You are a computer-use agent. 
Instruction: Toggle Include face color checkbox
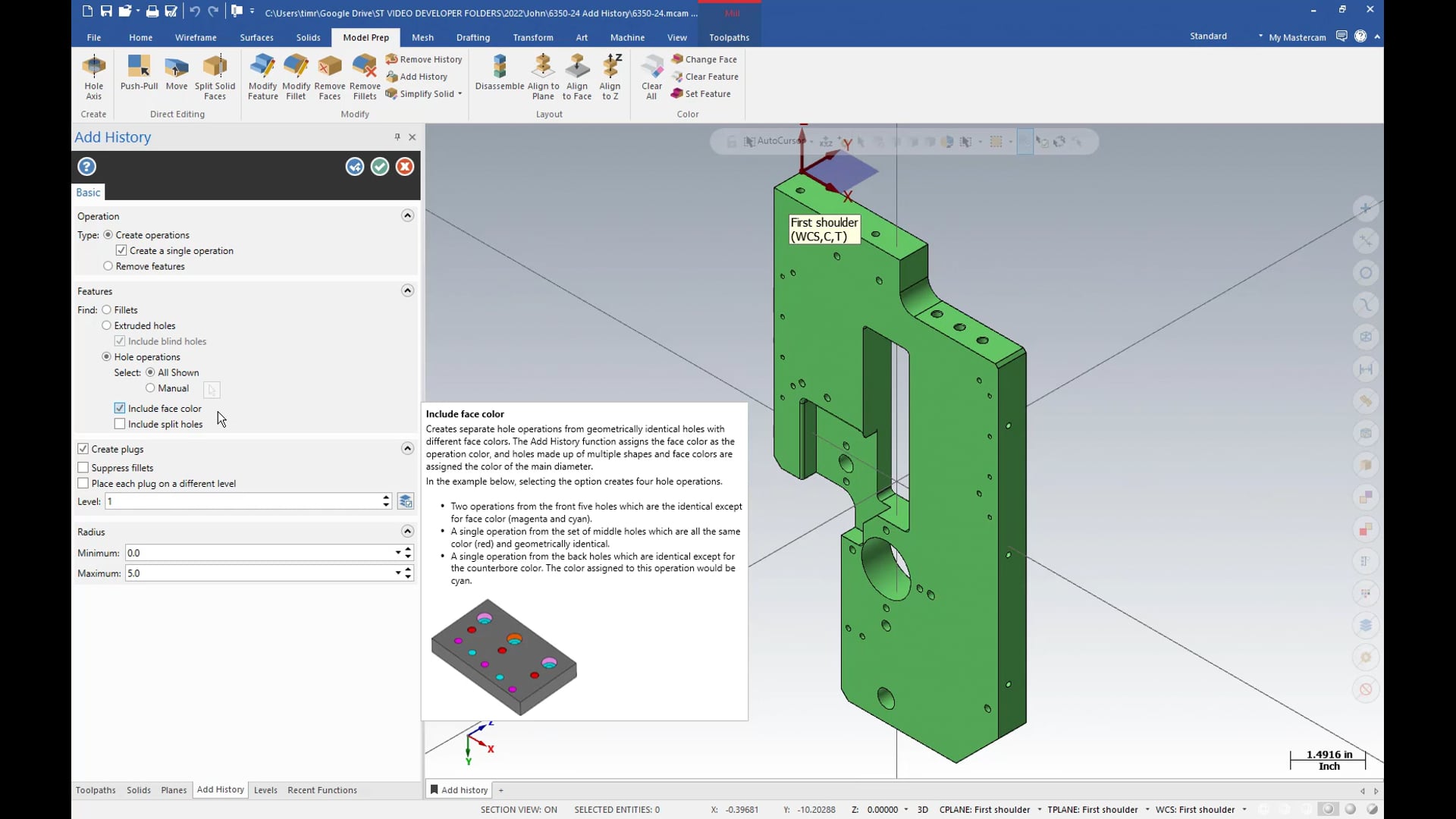[x=119, y=408]
